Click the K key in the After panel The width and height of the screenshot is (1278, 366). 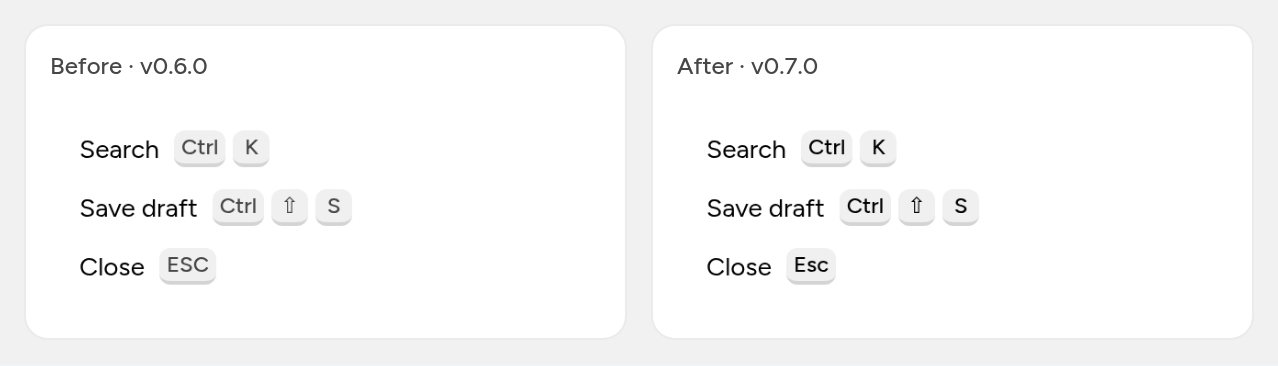click(878, 148)
